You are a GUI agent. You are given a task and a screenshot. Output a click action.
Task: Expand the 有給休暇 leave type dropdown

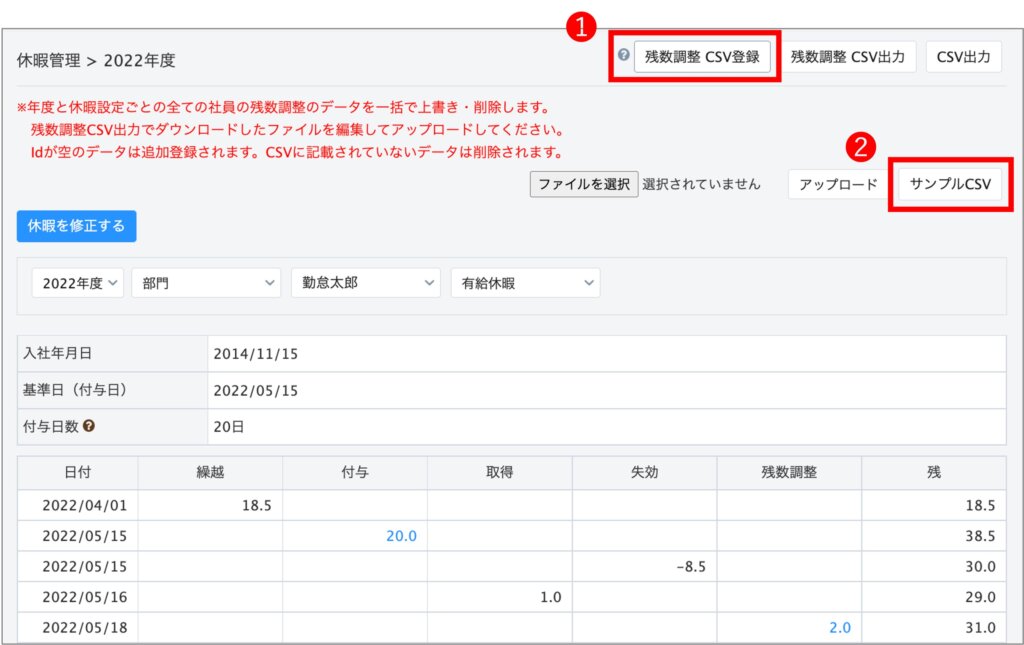pos(525,283)
